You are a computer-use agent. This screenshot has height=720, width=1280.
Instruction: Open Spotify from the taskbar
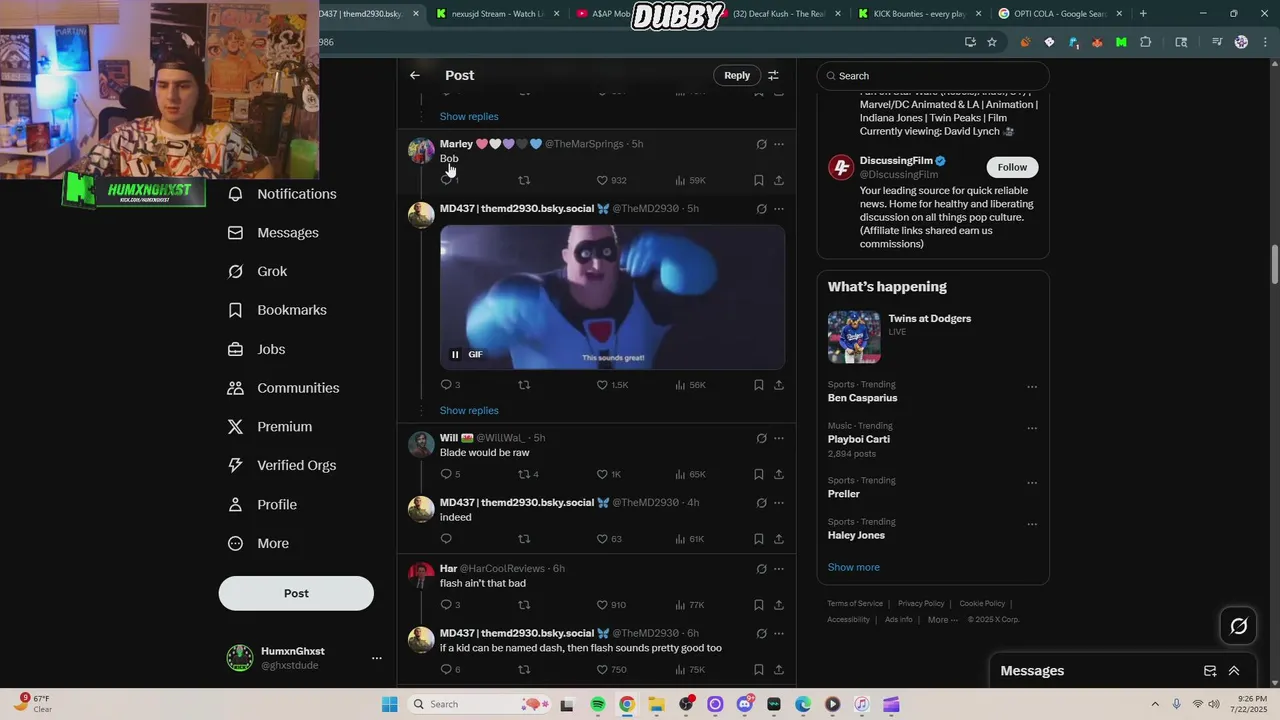pyautogui.click(x=598, y=704)
